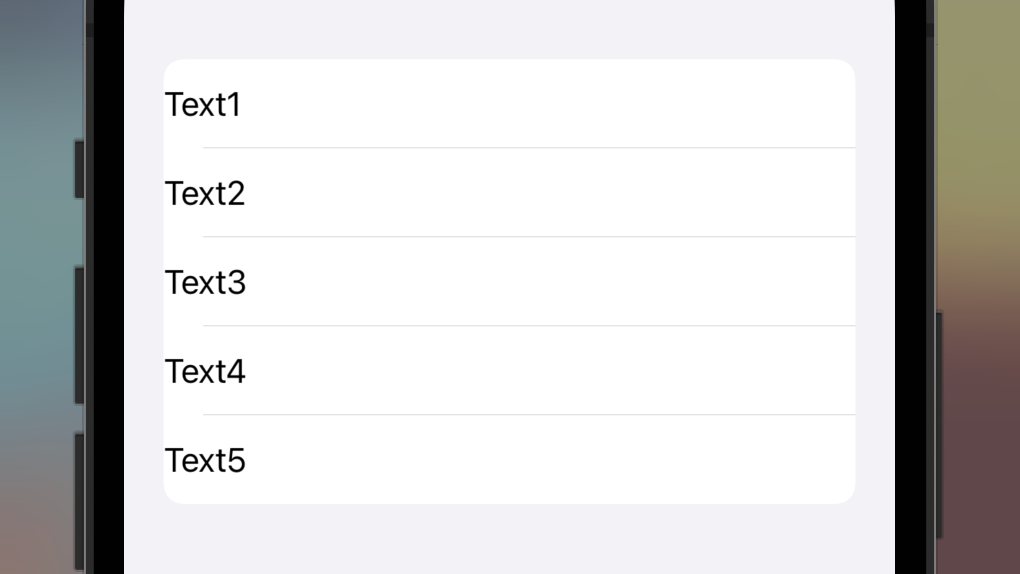The width and height of the screenshot is (1020, 574).
Task: Click the desktop wallpaper left of simulator
Action: coord(37,286)
